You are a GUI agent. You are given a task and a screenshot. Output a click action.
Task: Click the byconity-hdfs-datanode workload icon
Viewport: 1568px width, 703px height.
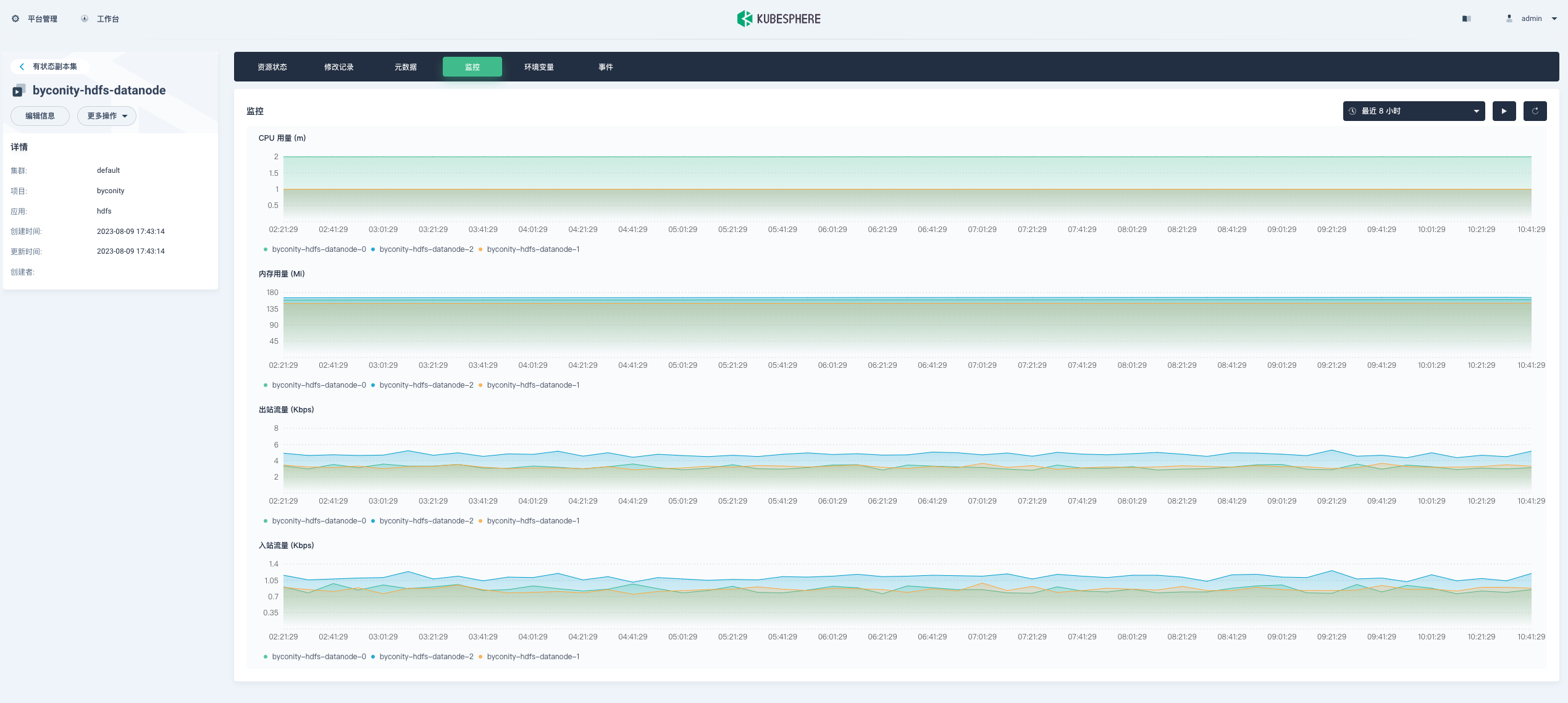pyautogui.click(x=19, y=91)
